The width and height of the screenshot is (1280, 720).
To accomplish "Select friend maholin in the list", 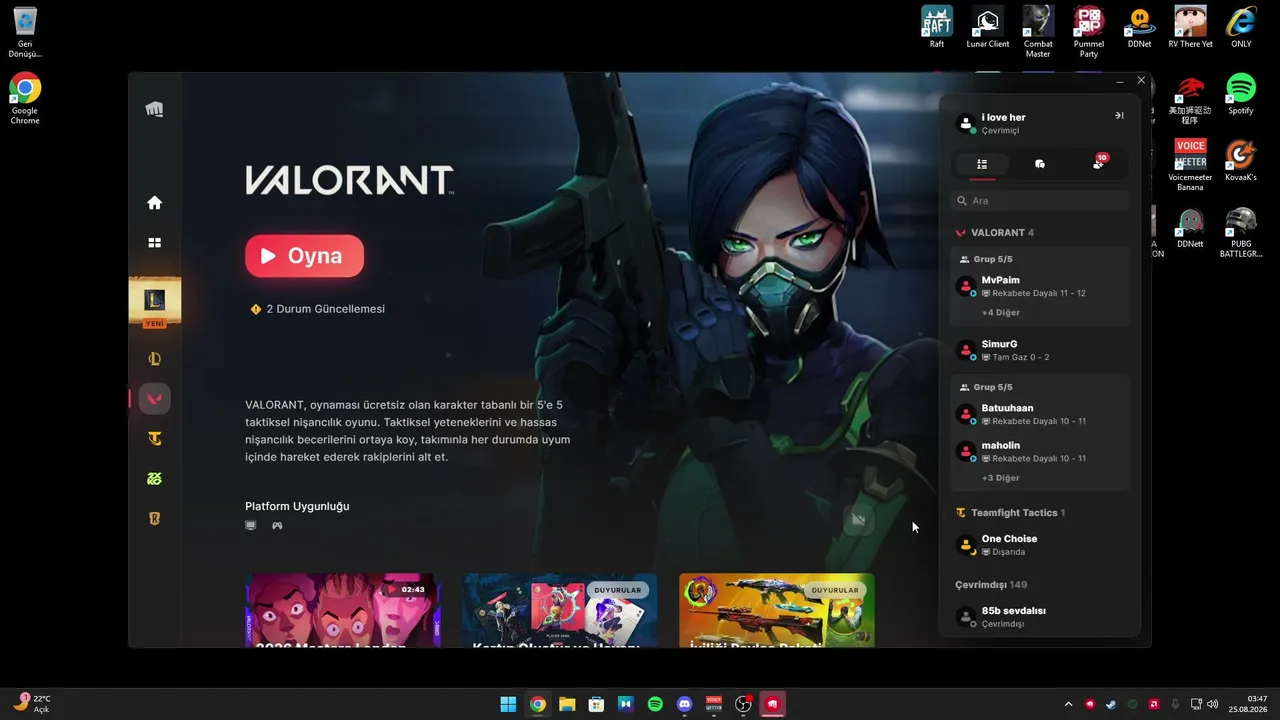I will (x=1040, y=451).
